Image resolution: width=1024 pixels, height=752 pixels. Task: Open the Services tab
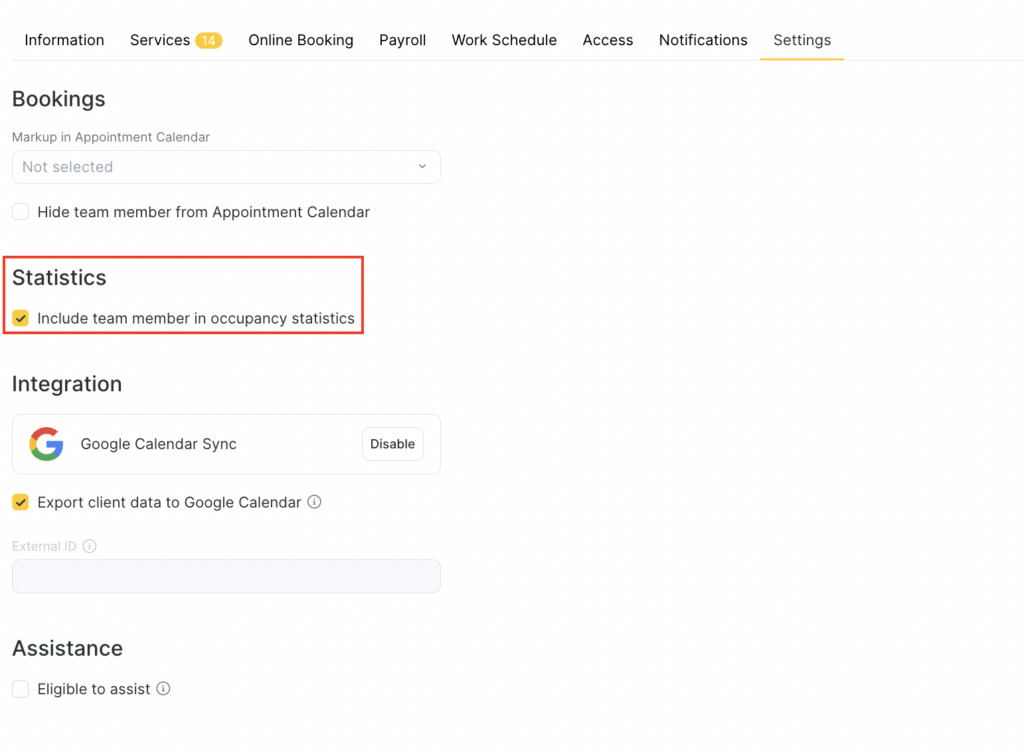pos(160,40)
